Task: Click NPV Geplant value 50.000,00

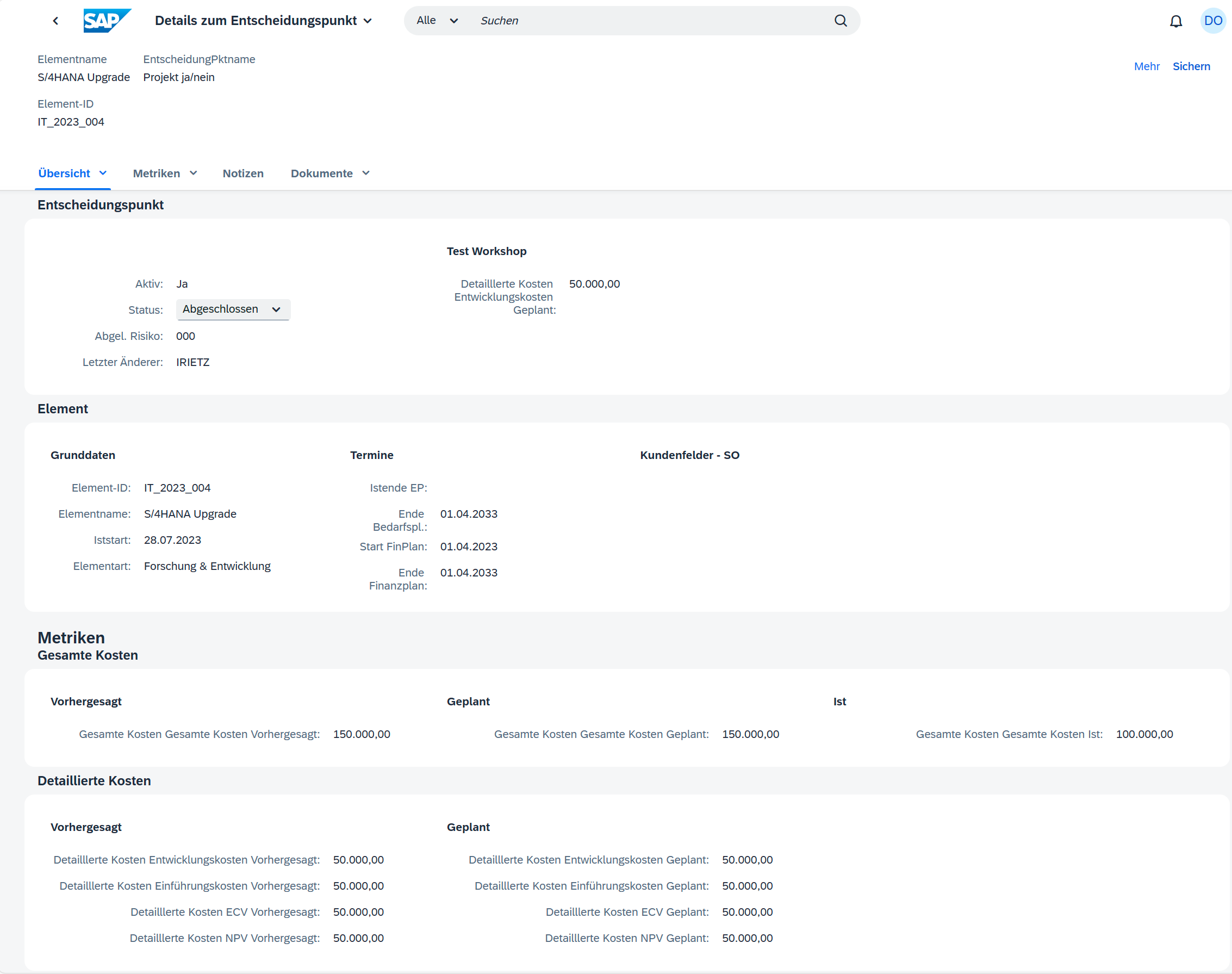Action: click(x=747, y=938)
